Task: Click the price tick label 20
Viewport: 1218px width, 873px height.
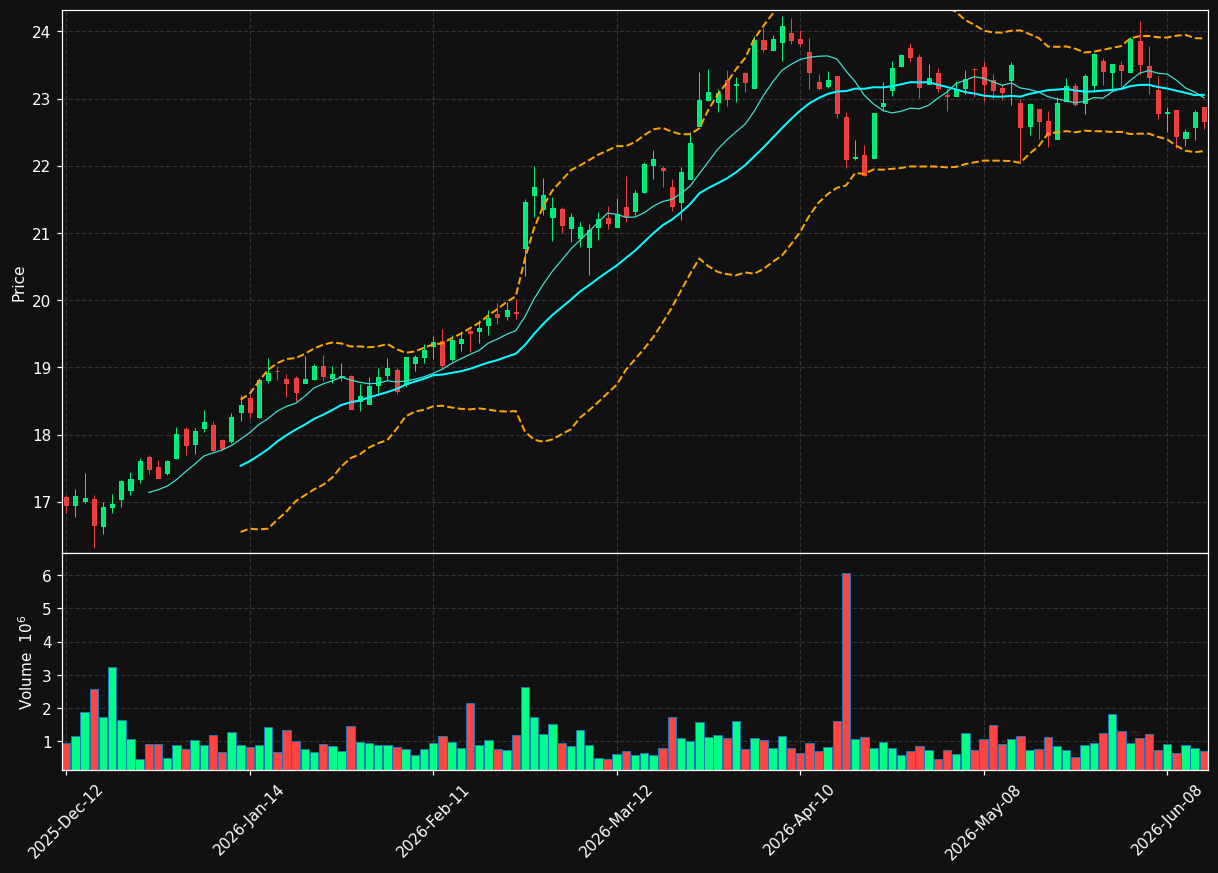Action: click(41, 301)
